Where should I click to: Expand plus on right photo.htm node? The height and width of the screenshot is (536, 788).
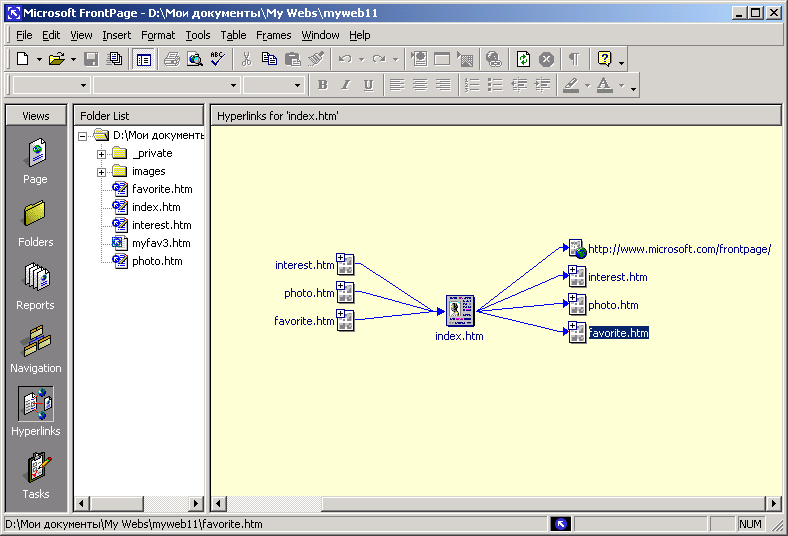(573, 298)
